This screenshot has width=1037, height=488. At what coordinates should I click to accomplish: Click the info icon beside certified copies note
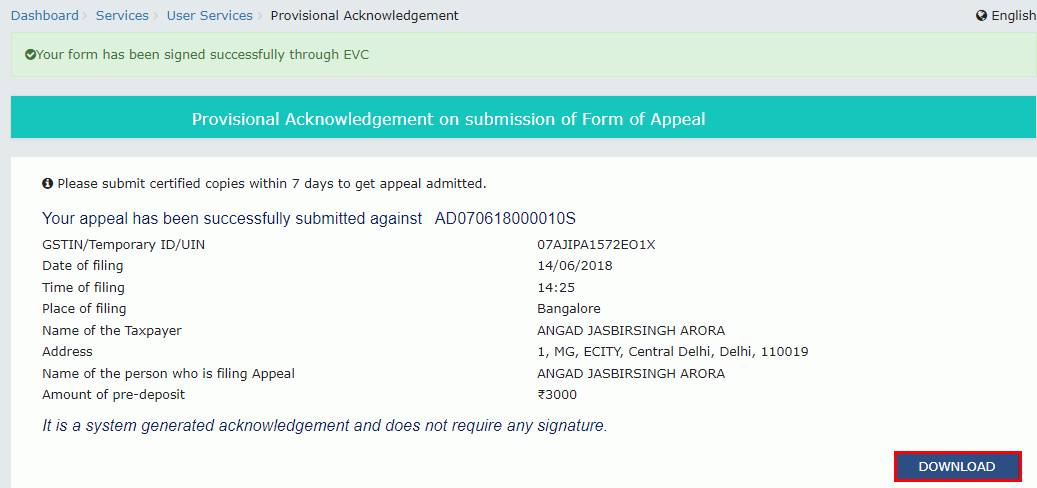tap(47, 183)
